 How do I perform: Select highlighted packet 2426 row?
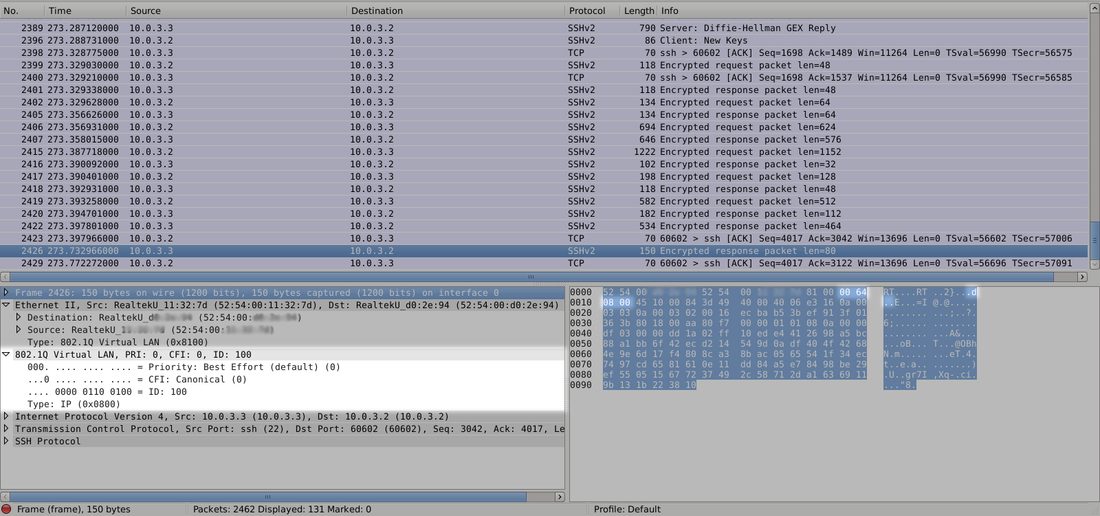coord(544,251)
